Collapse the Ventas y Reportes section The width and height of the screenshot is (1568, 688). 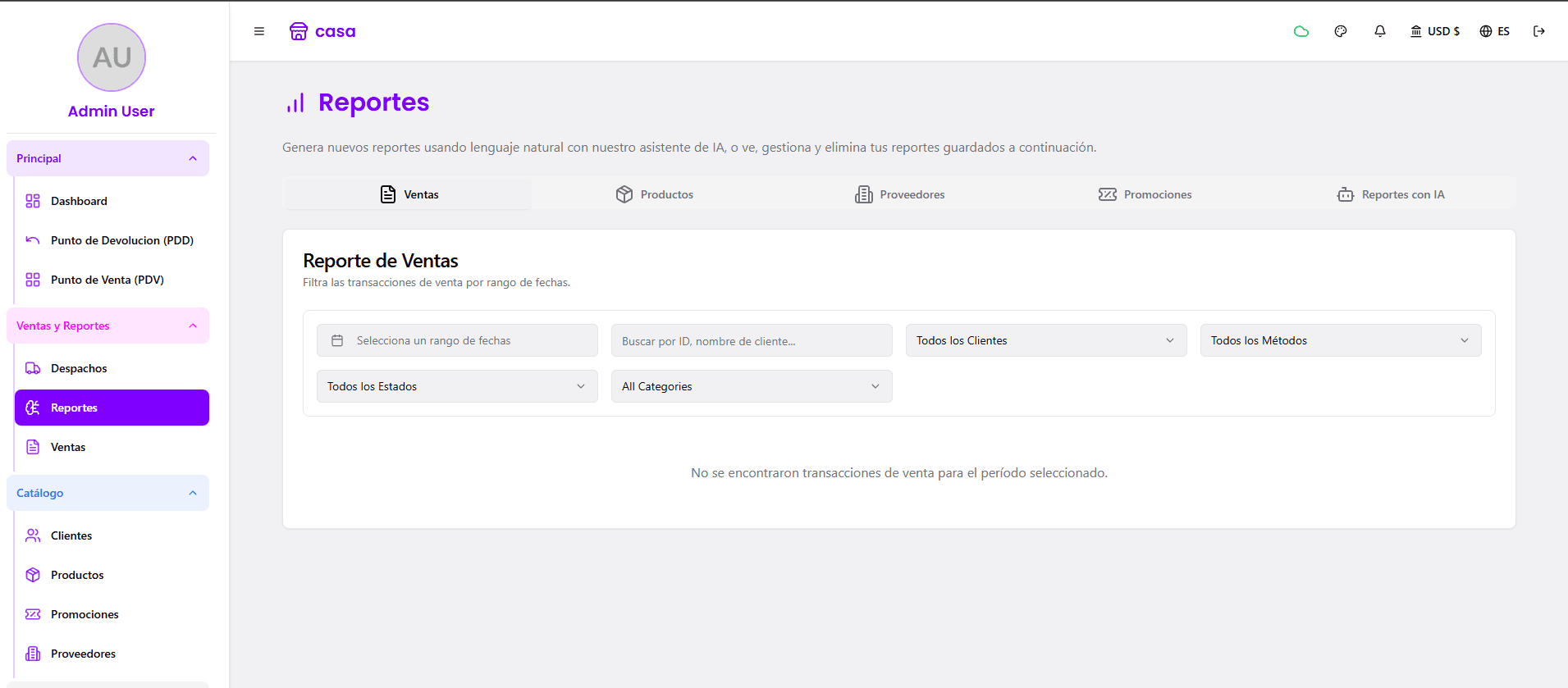(x=107, y=326)
